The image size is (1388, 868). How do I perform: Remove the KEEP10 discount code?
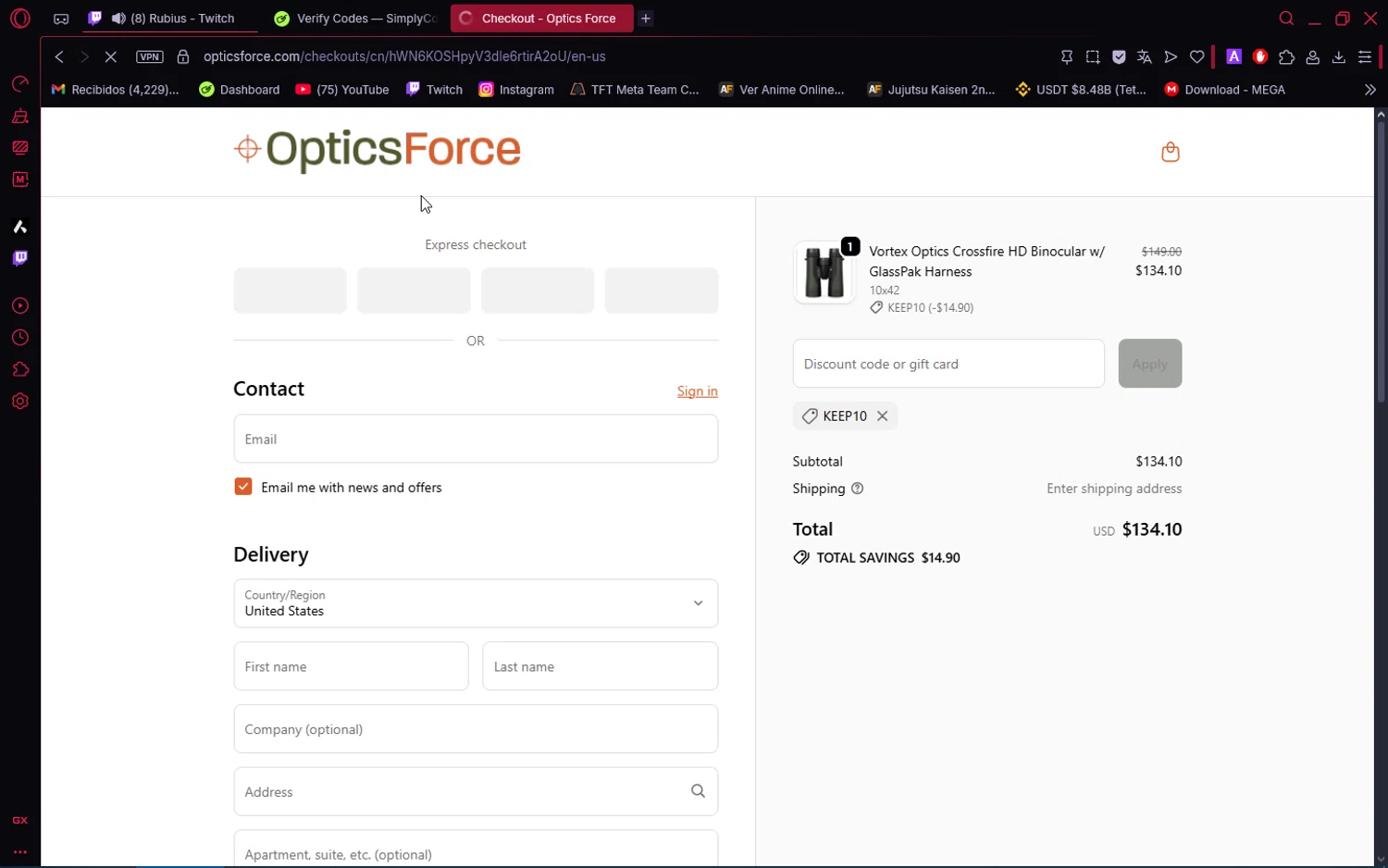pos(883,416)
